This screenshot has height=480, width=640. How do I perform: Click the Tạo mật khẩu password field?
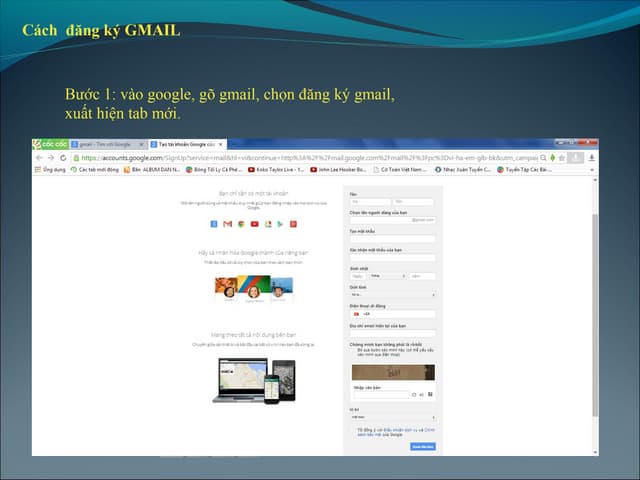(391, 238)
